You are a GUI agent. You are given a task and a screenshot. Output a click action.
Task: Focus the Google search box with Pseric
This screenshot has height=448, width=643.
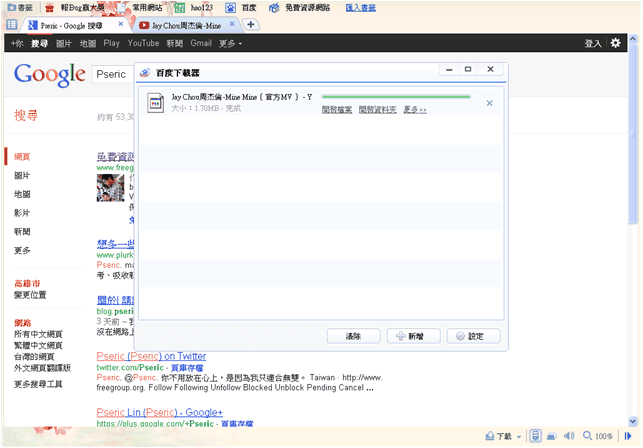click(x=113, y=74)
